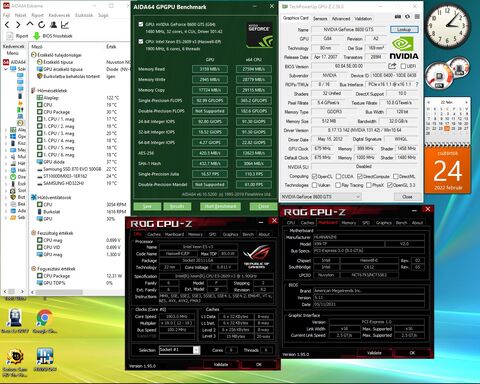Screen dimensions: 480x384
Task: Open the GPU selection dropdown in GPU-Z
Action: pyautogui.click(x=321, y=197)
